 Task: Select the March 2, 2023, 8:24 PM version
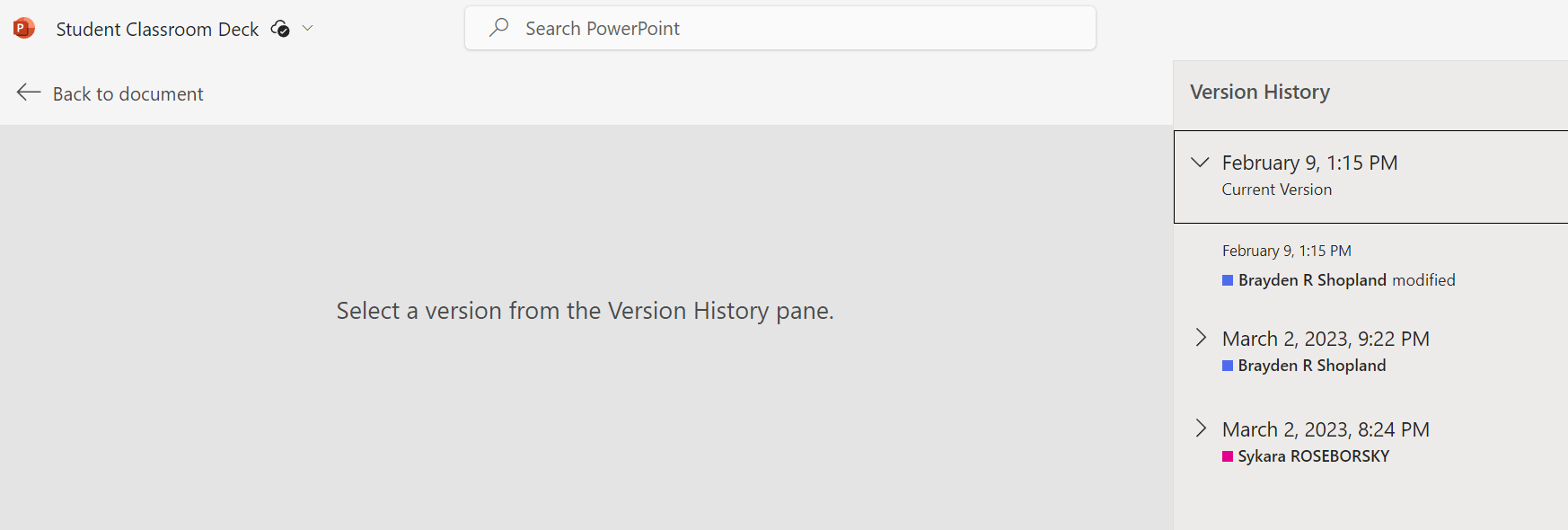(x=1326, y=430)
